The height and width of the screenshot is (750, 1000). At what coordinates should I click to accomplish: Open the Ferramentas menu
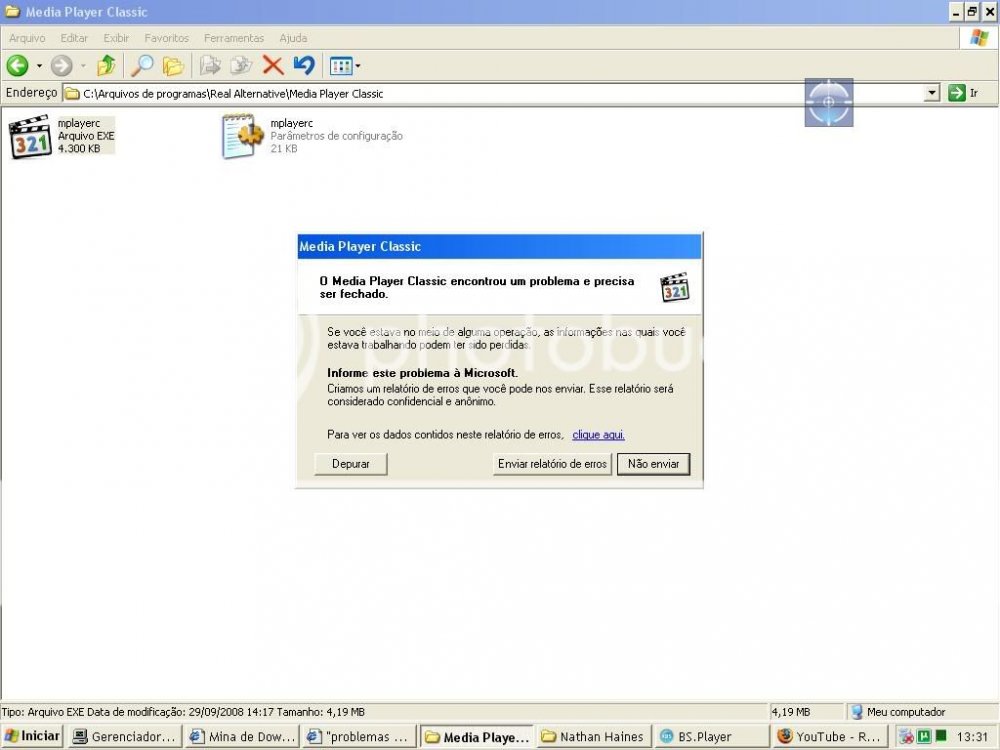(233, 38)
